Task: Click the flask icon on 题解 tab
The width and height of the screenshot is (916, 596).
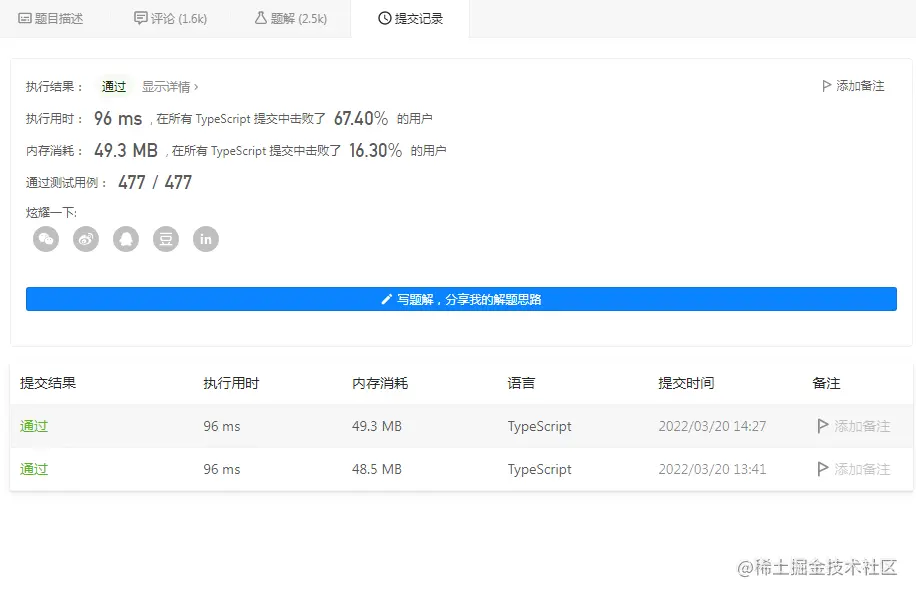Action: coord(261,18)
